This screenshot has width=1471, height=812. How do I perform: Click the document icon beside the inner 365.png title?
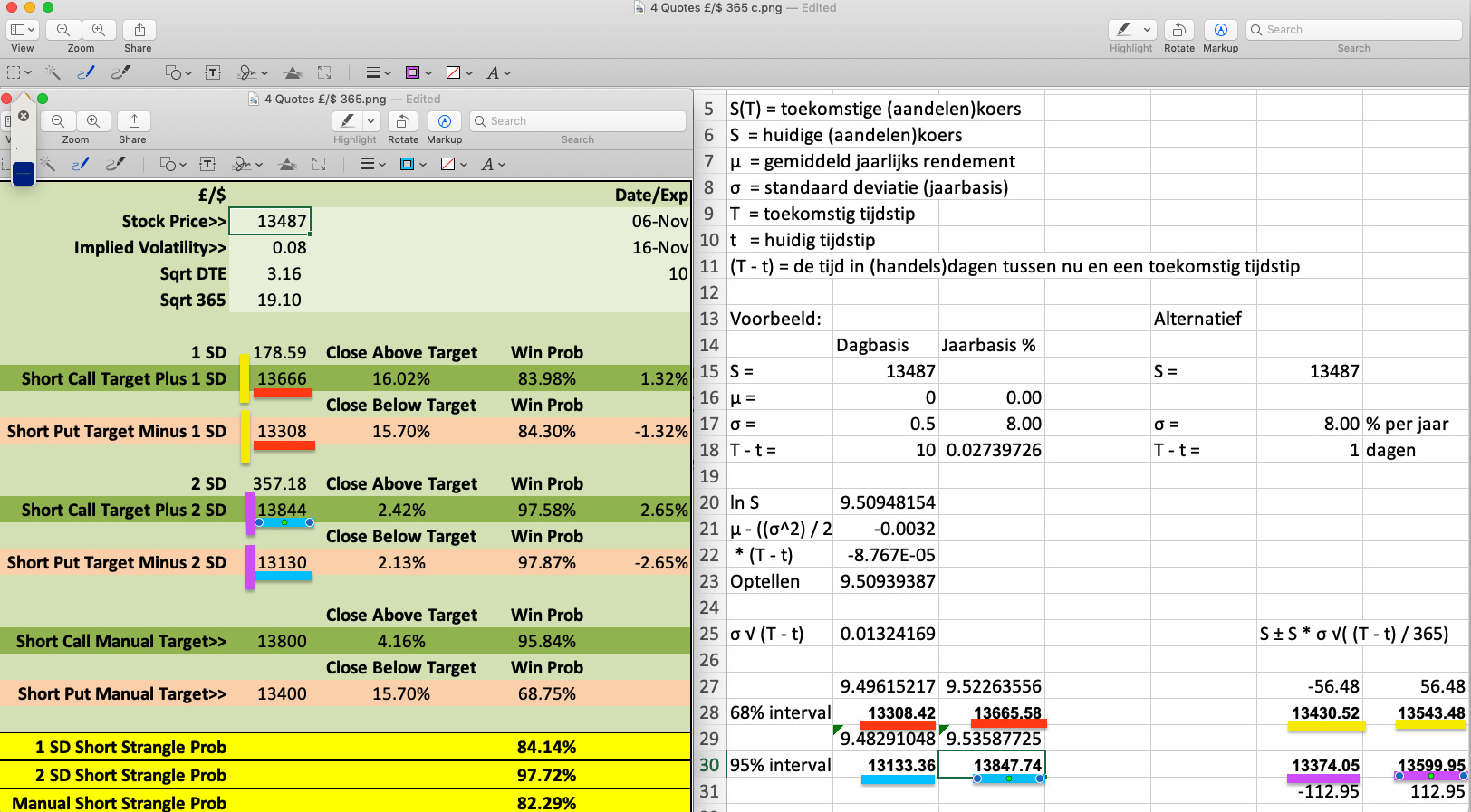[x=254, y=100]
